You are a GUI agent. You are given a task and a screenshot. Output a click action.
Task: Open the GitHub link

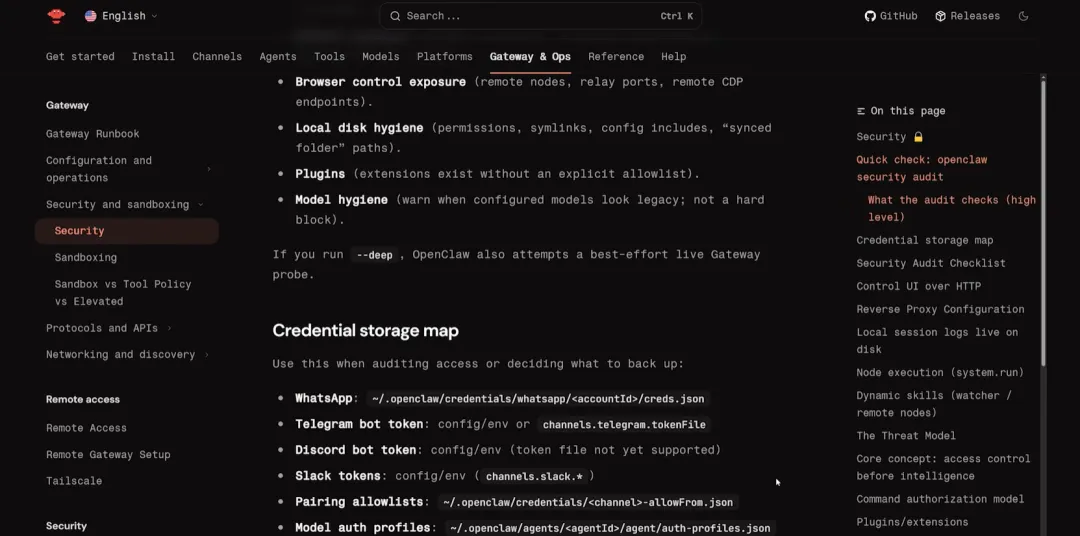pyautogui.click(x=891, y=16)
